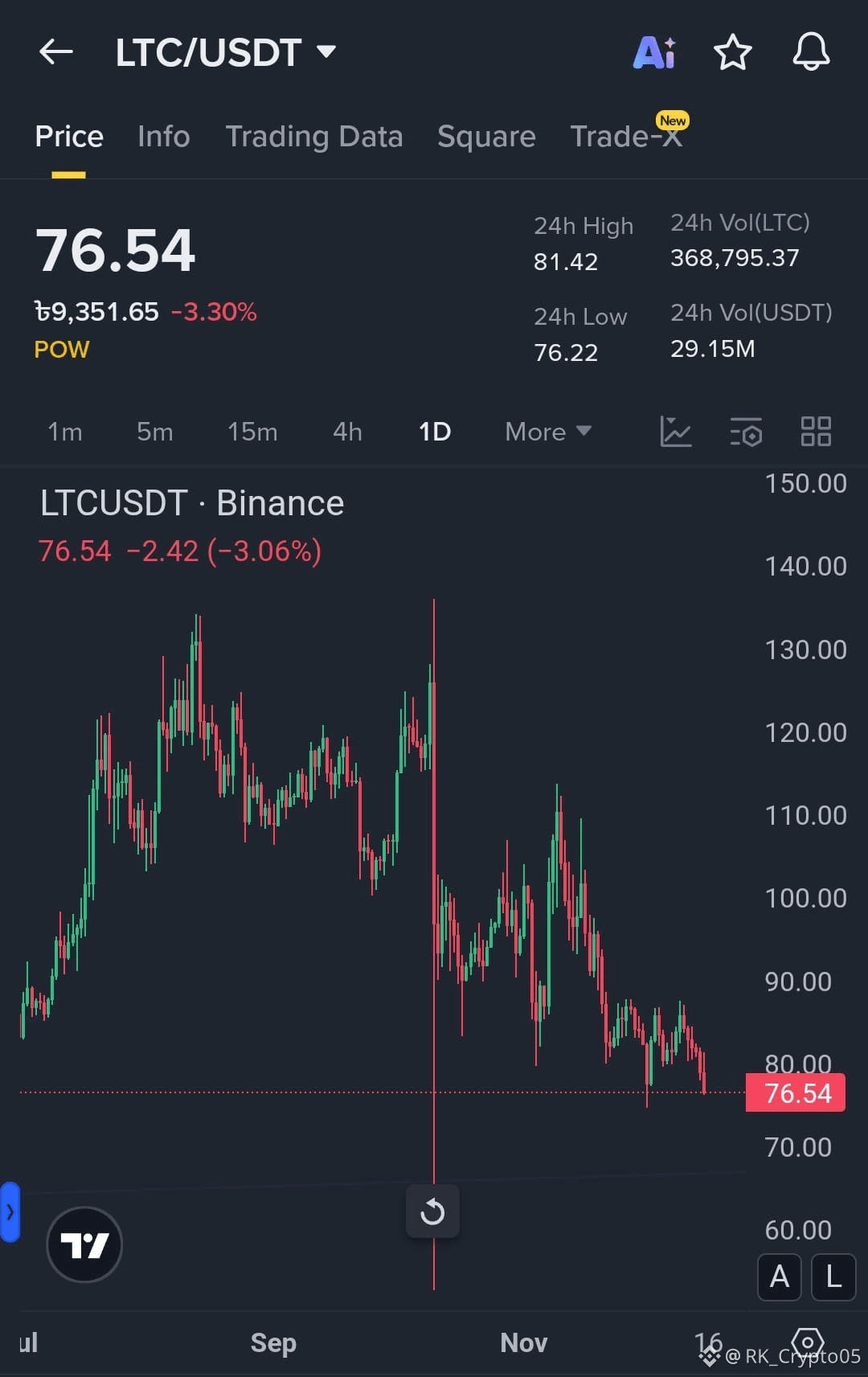868x1377 pixels.
Task: Select the 5m timeframe
Action: (x=155, y=432)
